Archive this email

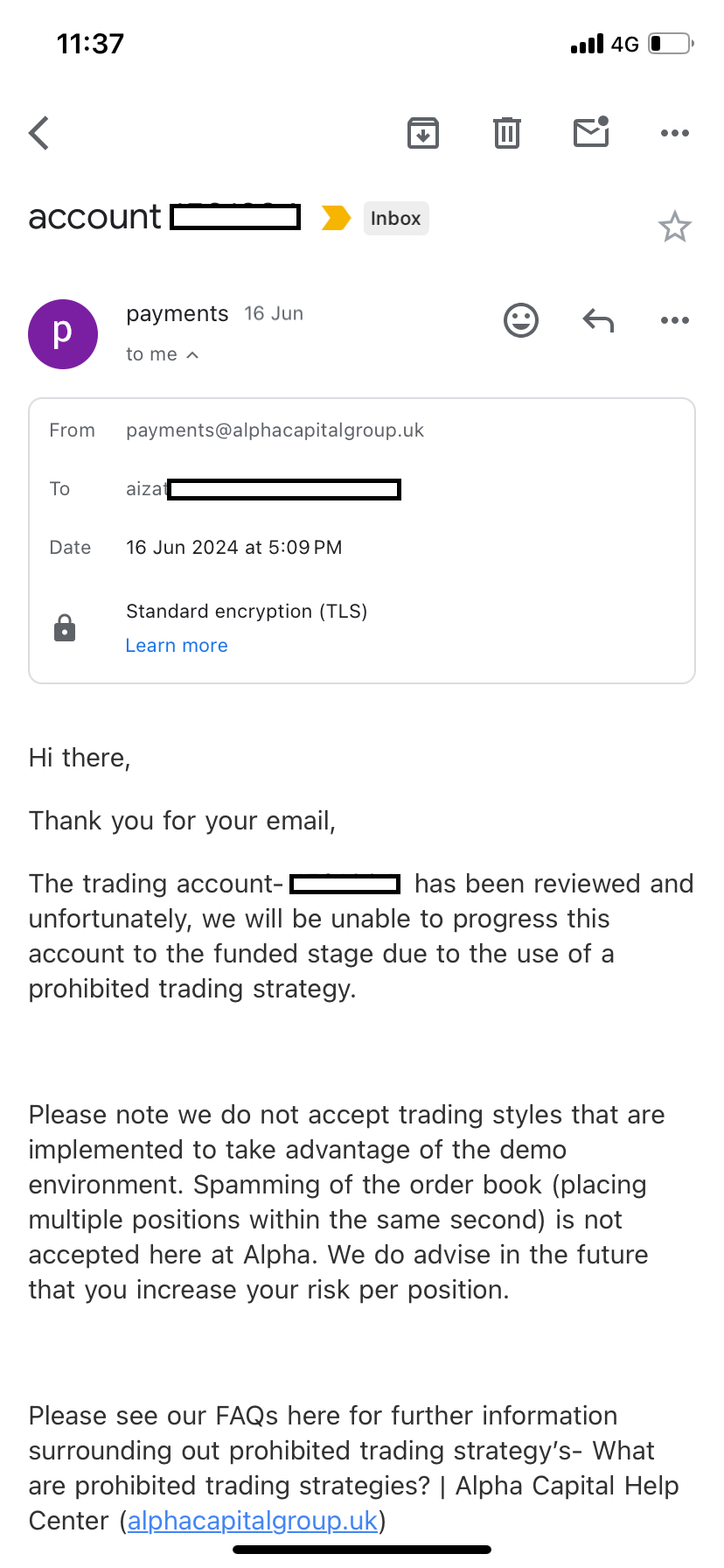pos(423,133)
